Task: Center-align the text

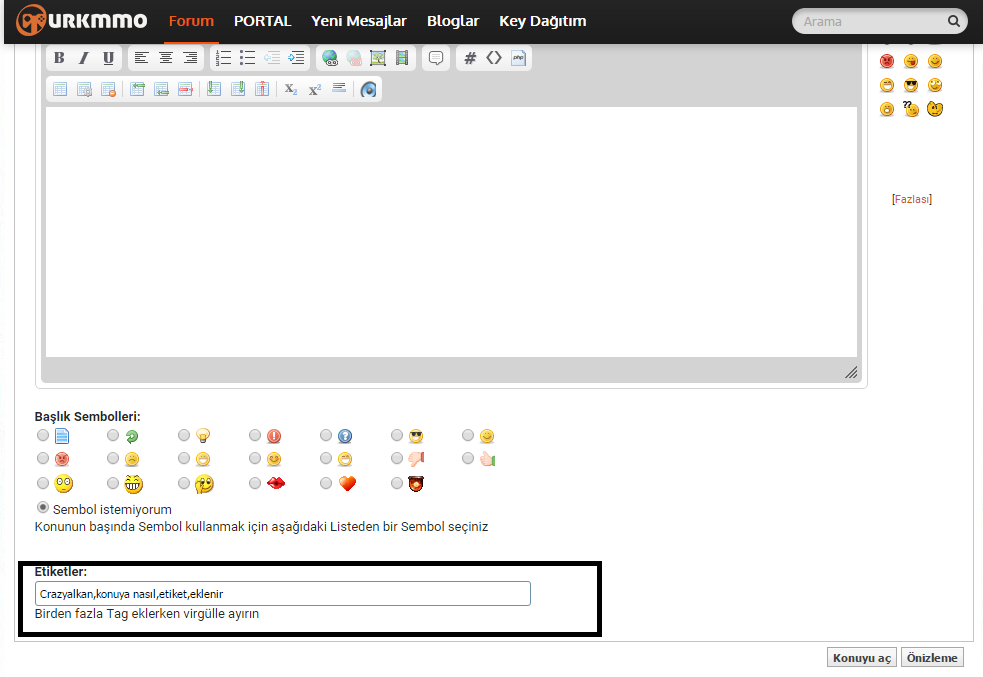Action: click(166, 58)
